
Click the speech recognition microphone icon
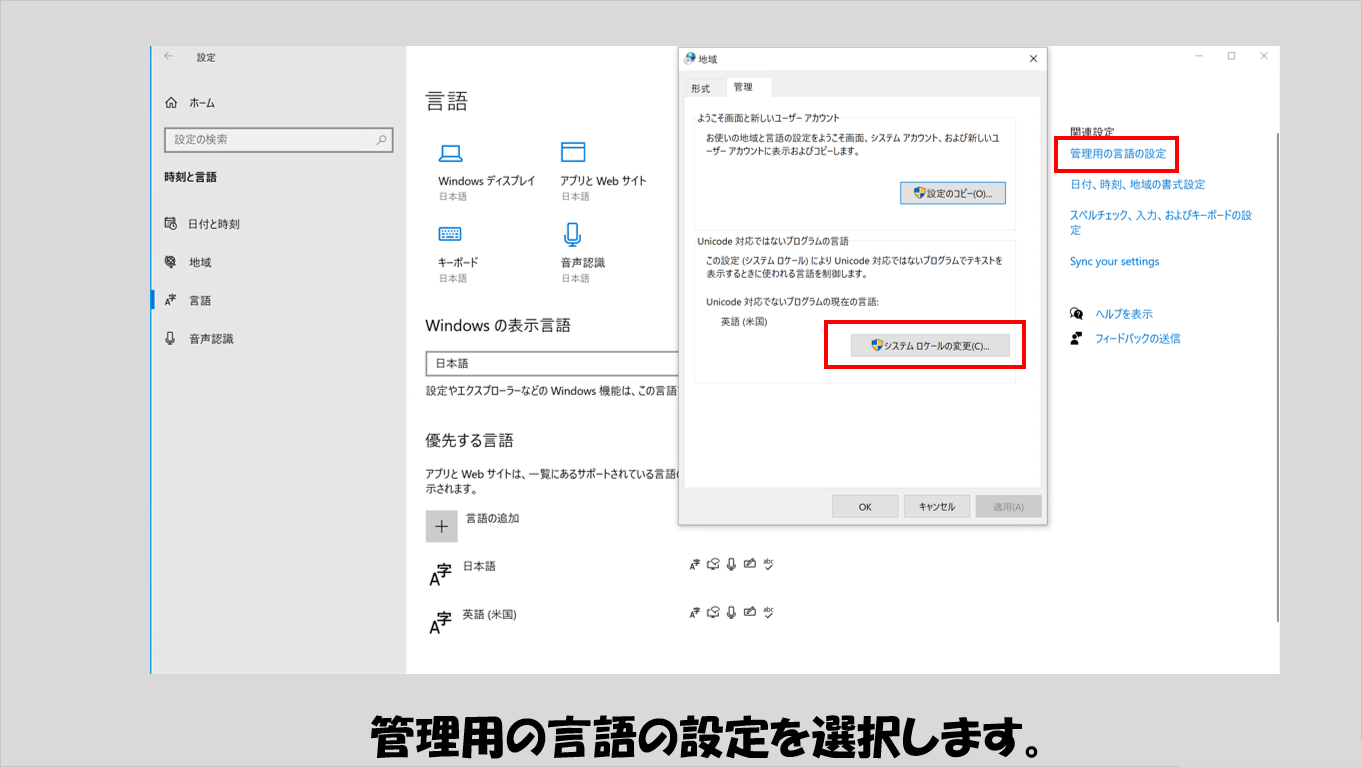[572, 234]
